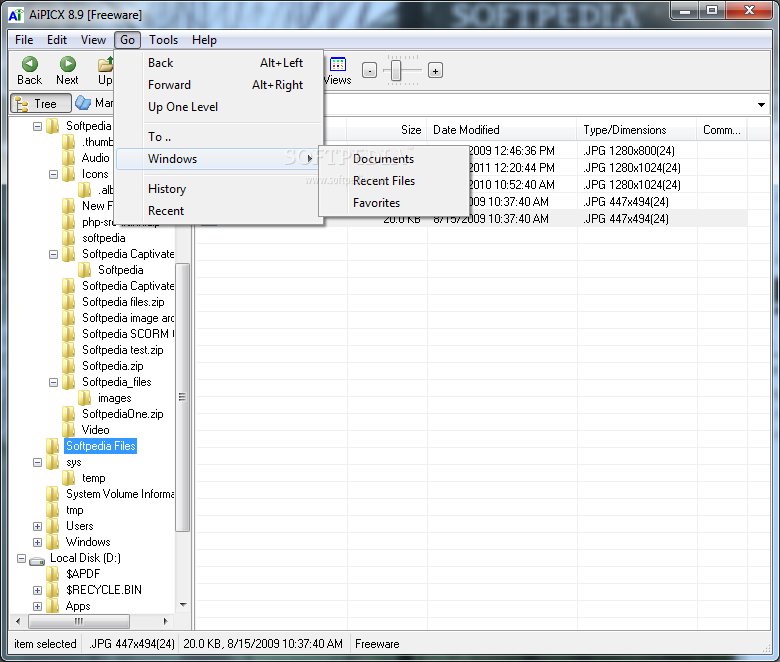780x662 pixels.
Task: Select Recent in the Go menu
Action: (x=219, y=211)
